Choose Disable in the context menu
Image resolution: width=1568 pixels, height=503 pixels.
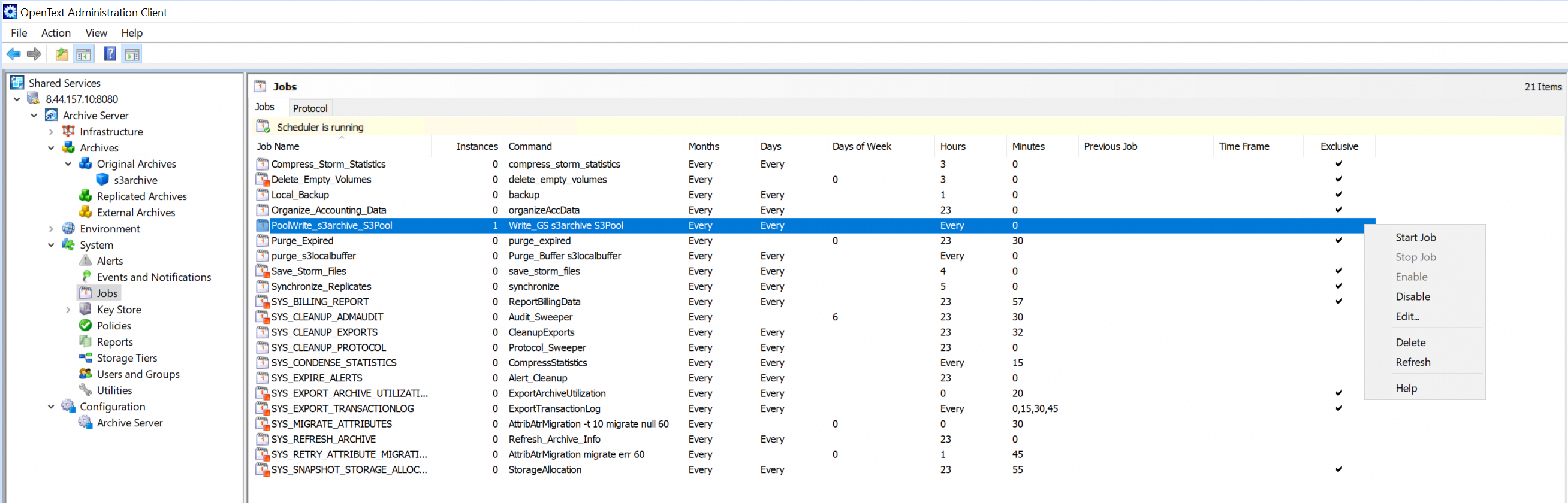[1413, 297]
